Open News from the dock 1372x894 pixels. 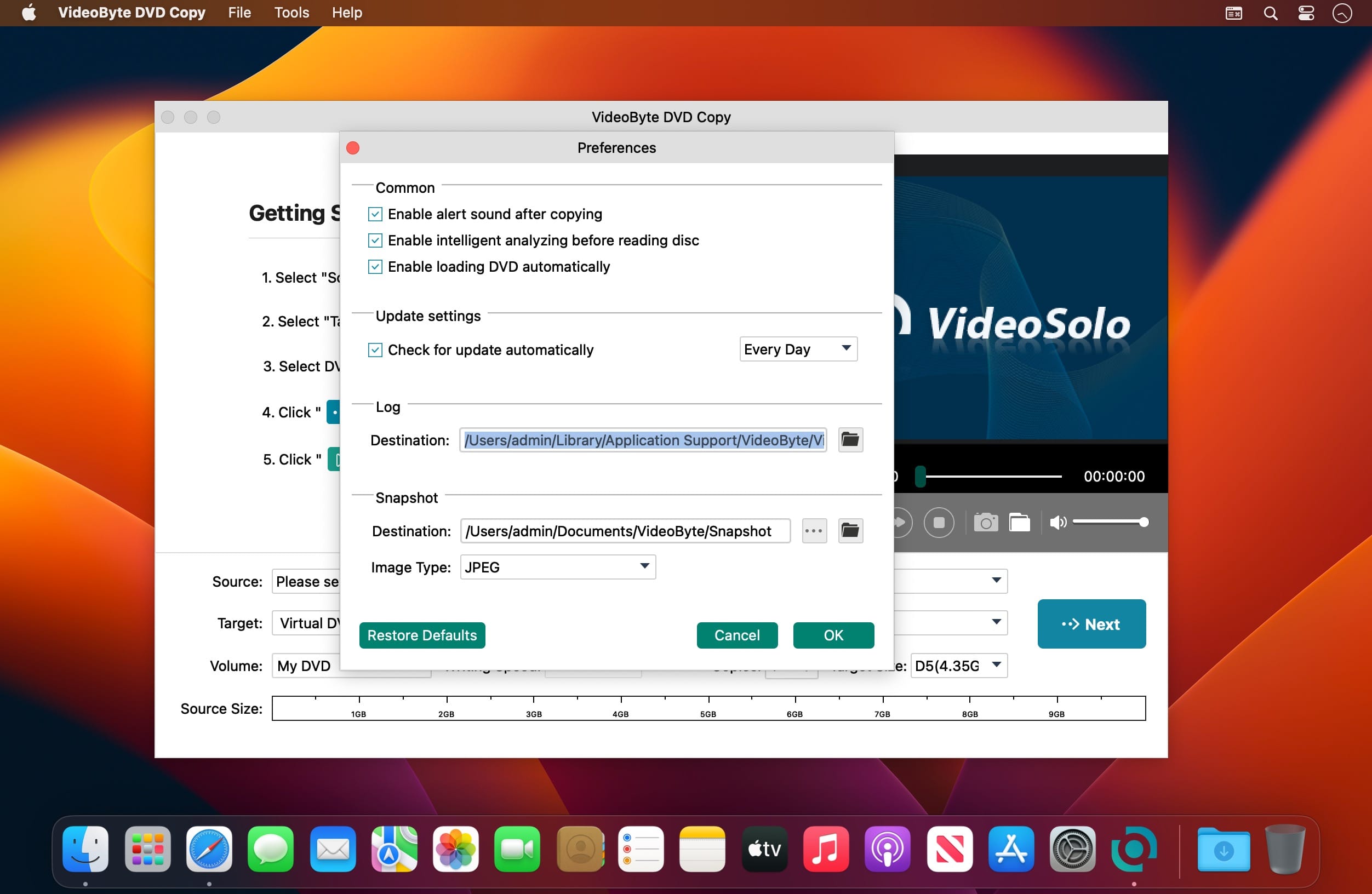pos(950,849)
